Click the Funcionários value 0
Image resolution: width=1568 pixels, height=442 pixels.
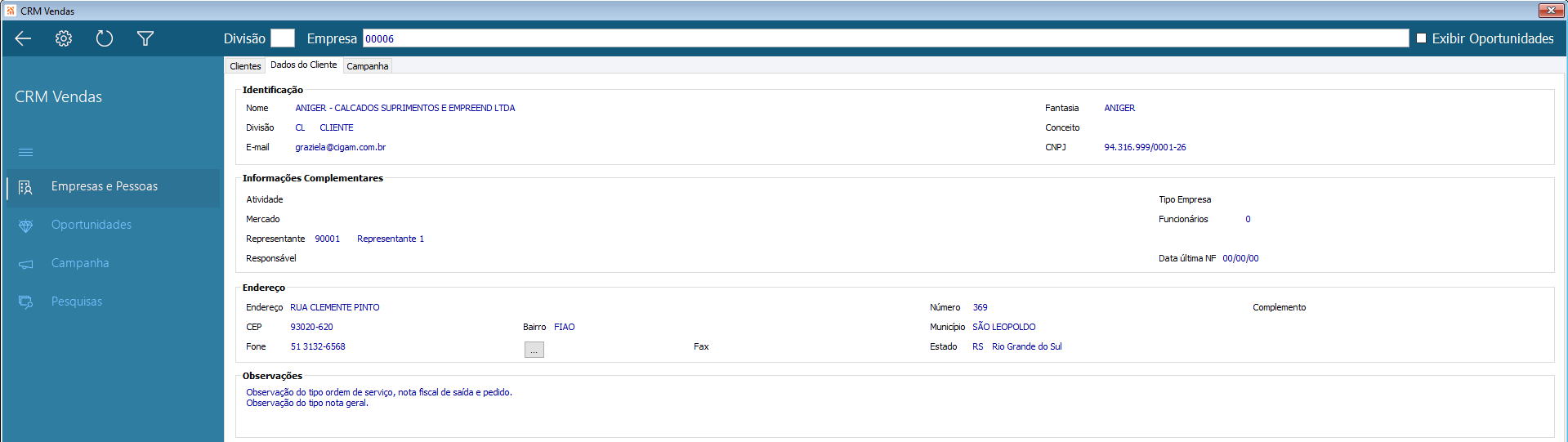click(x=1248, y=220)
